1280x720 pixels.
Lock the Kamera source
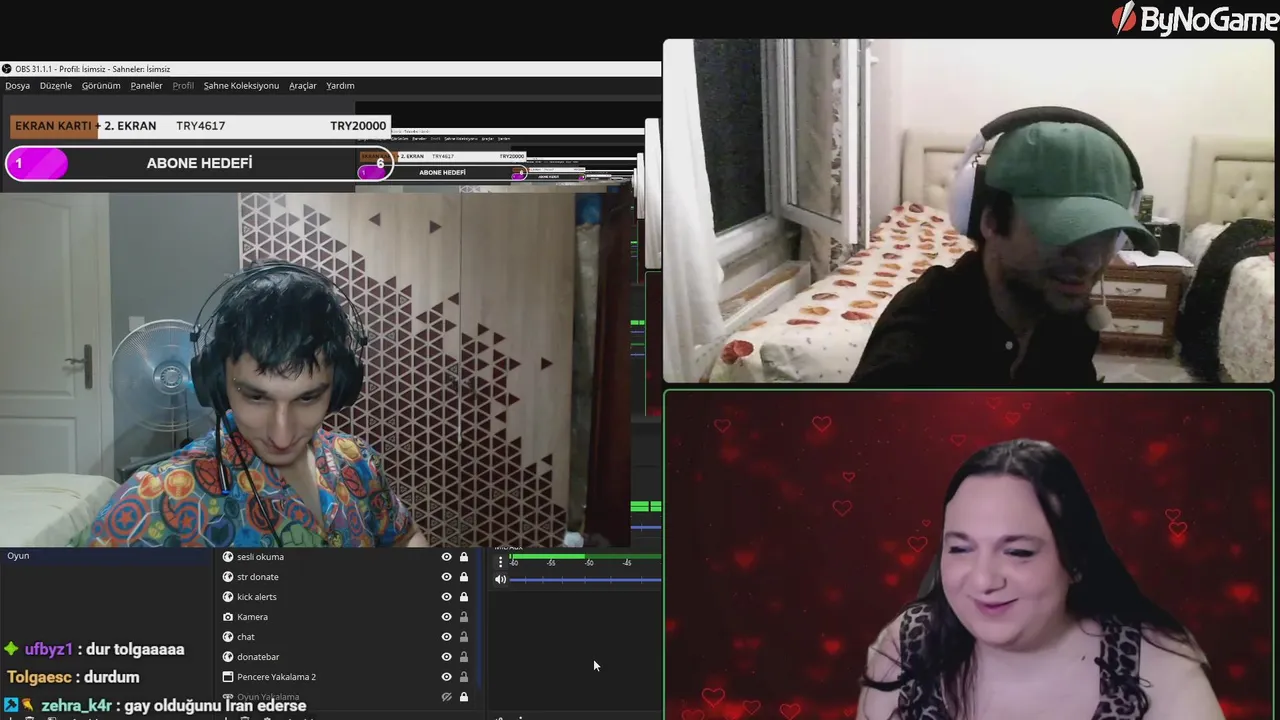(x=464, y=617)
